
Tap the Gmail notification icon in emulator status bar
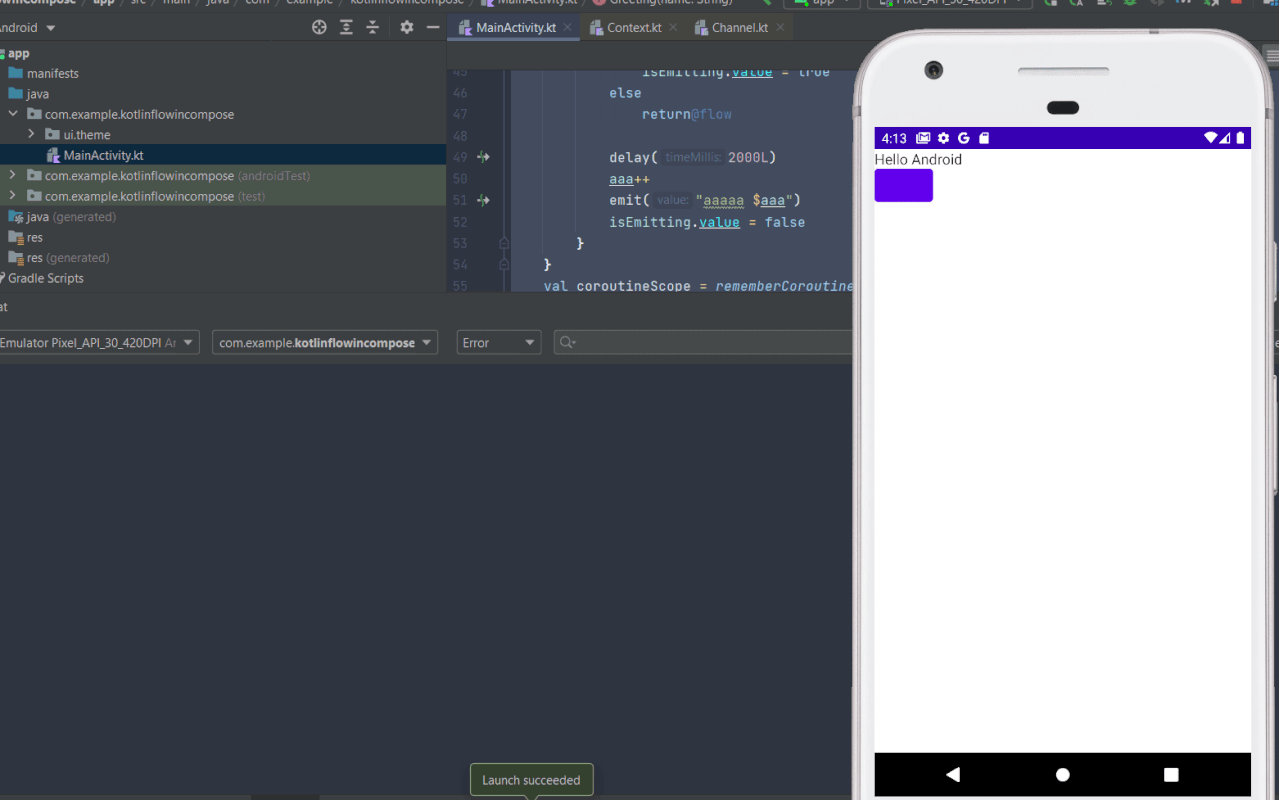pyautogui.click(x=923, y=138)
